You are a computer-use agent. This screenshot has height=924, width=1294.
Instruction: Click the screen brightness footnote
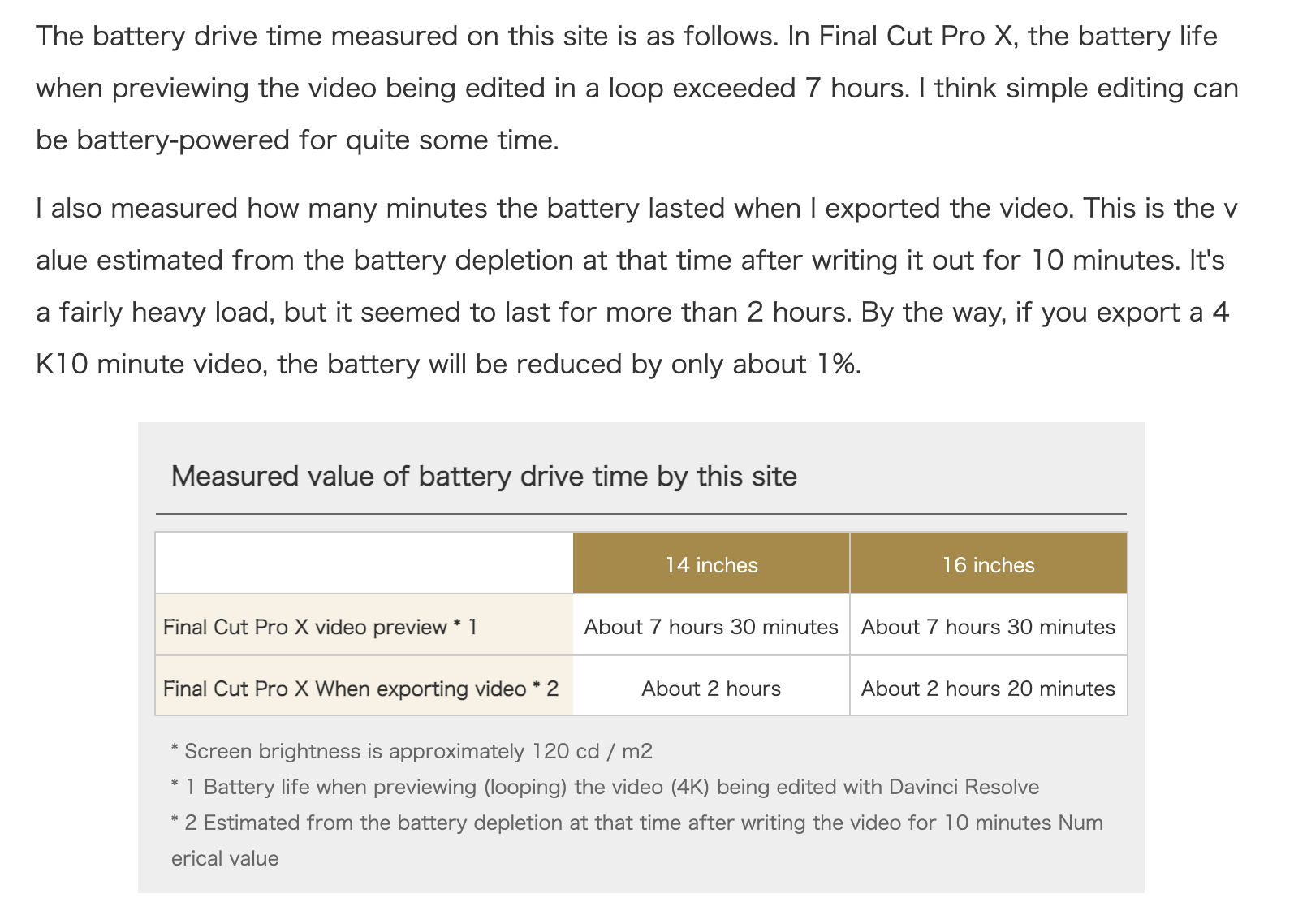[412, 750]
